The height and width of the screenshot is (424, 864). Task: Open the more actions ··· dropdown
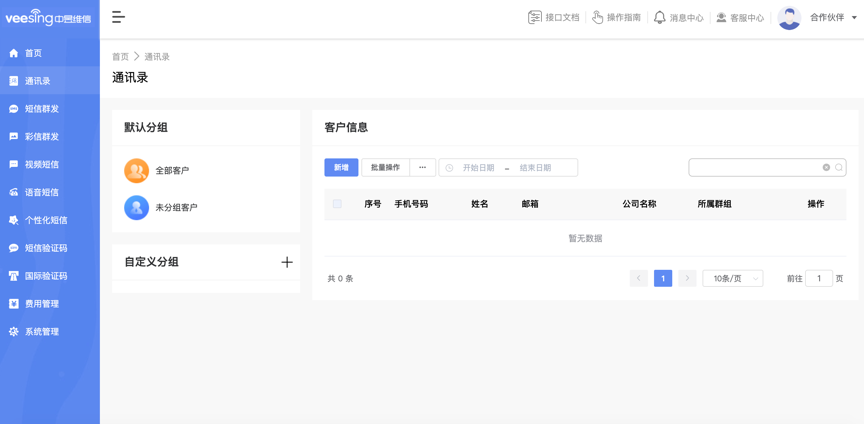423,168
